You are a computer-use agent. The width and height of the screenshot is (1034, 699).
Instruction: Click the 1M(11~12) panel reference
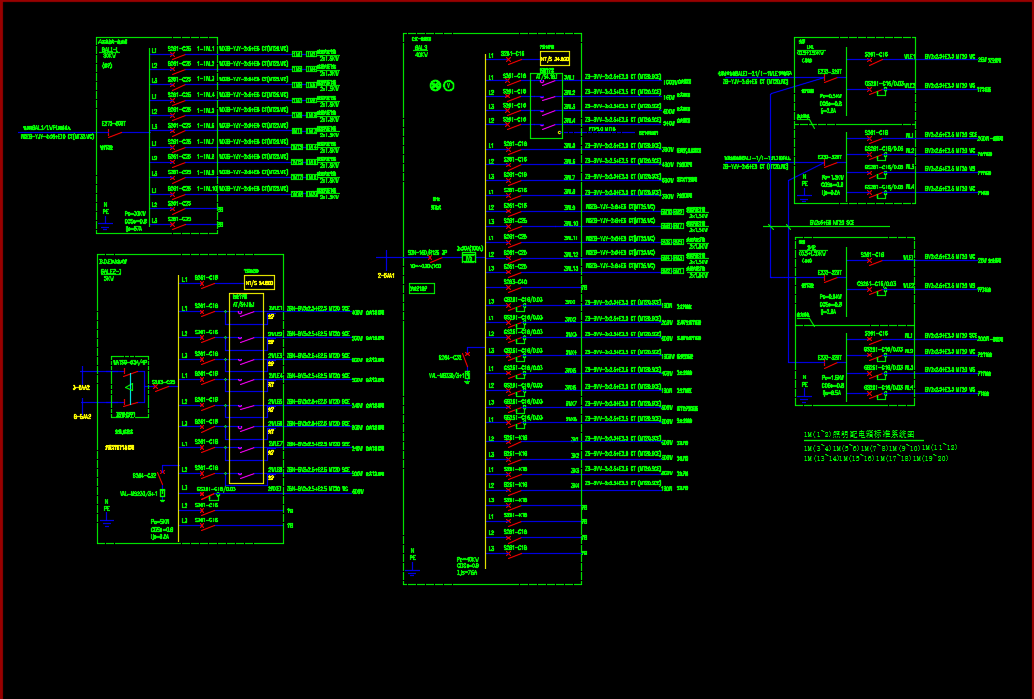point(940,448)
